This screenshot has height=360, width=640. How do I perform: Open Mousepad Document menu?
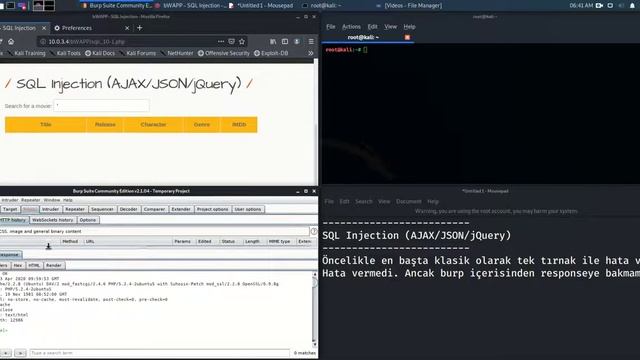pyautogui.click(x=409, y=201)
